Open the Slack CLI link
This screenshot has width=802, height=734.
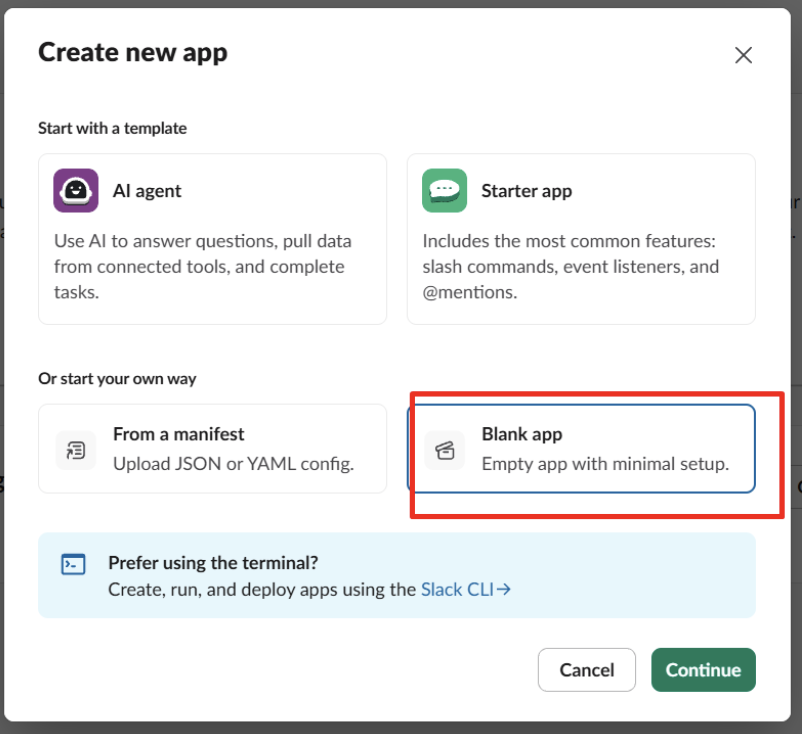click(465, 589)
